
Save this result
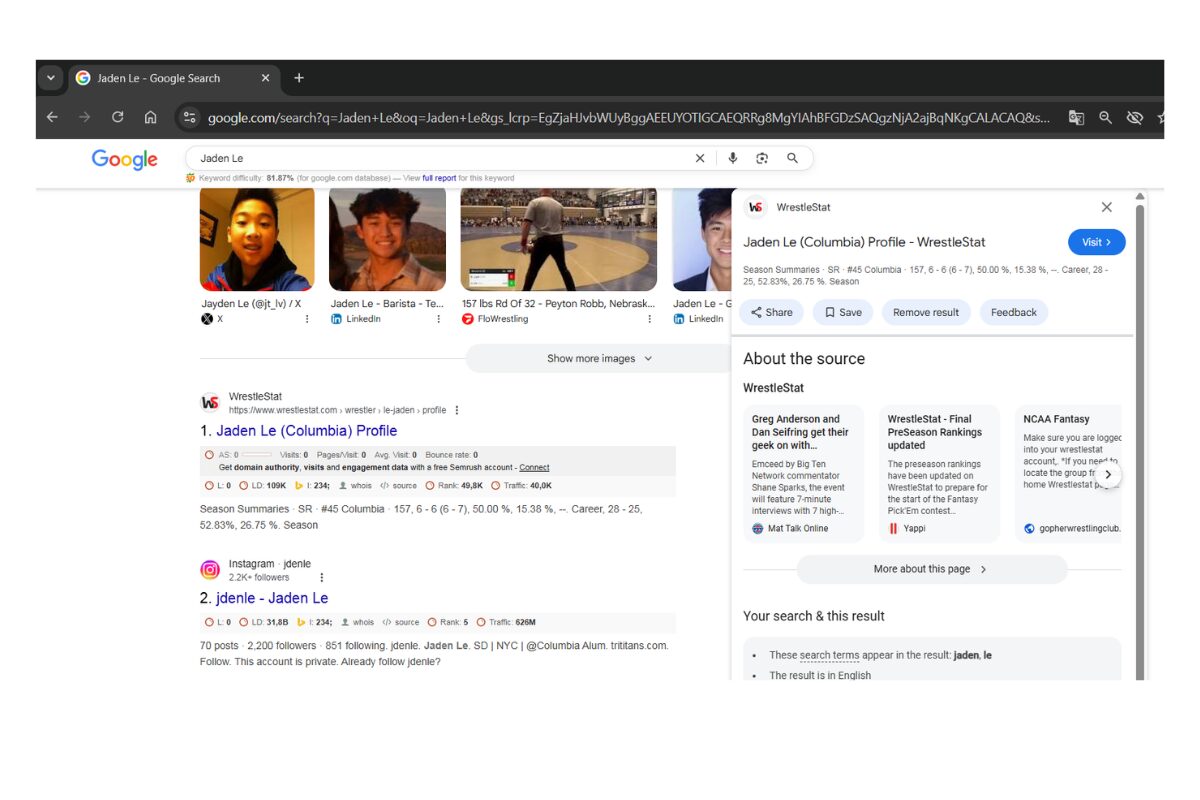843,312
